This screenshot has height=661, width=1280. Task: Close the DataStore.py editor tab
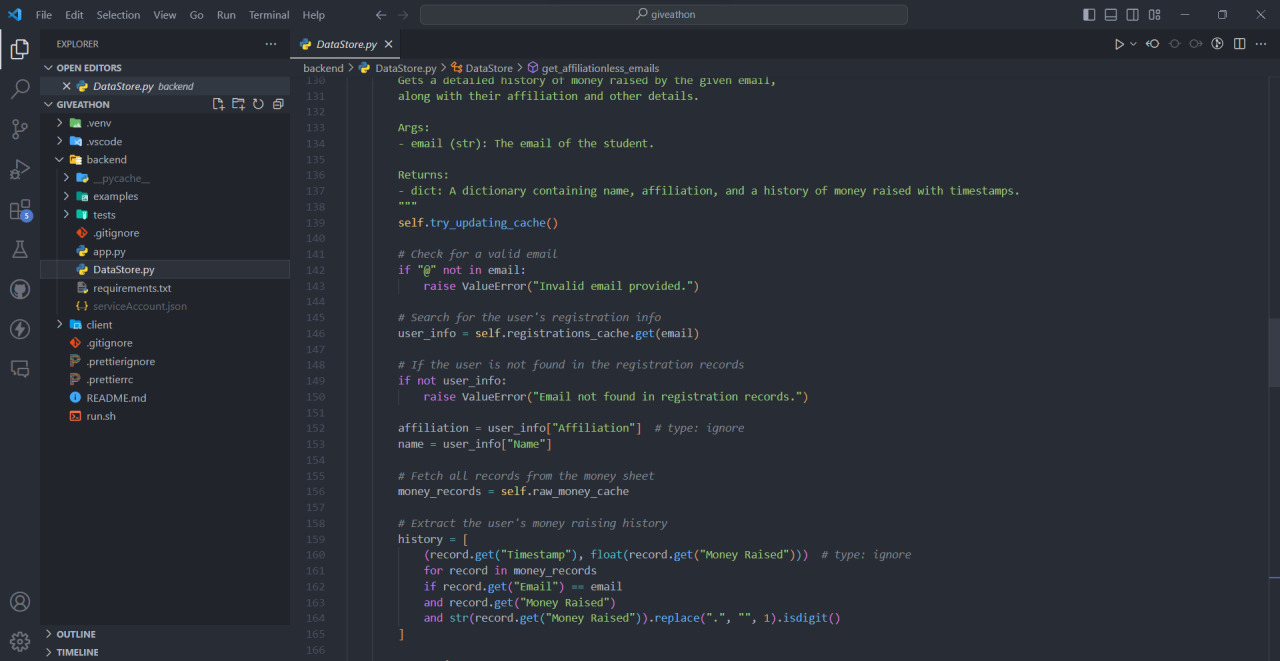[x=389, y=44]
